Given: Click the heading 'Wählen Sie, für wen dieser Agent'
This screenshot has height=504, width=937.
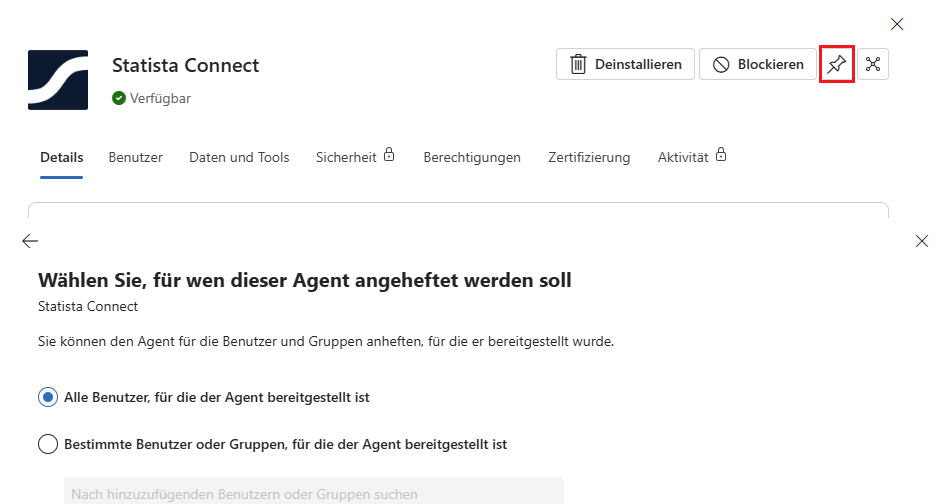Looking at the screenshot, I should (305, 280).
